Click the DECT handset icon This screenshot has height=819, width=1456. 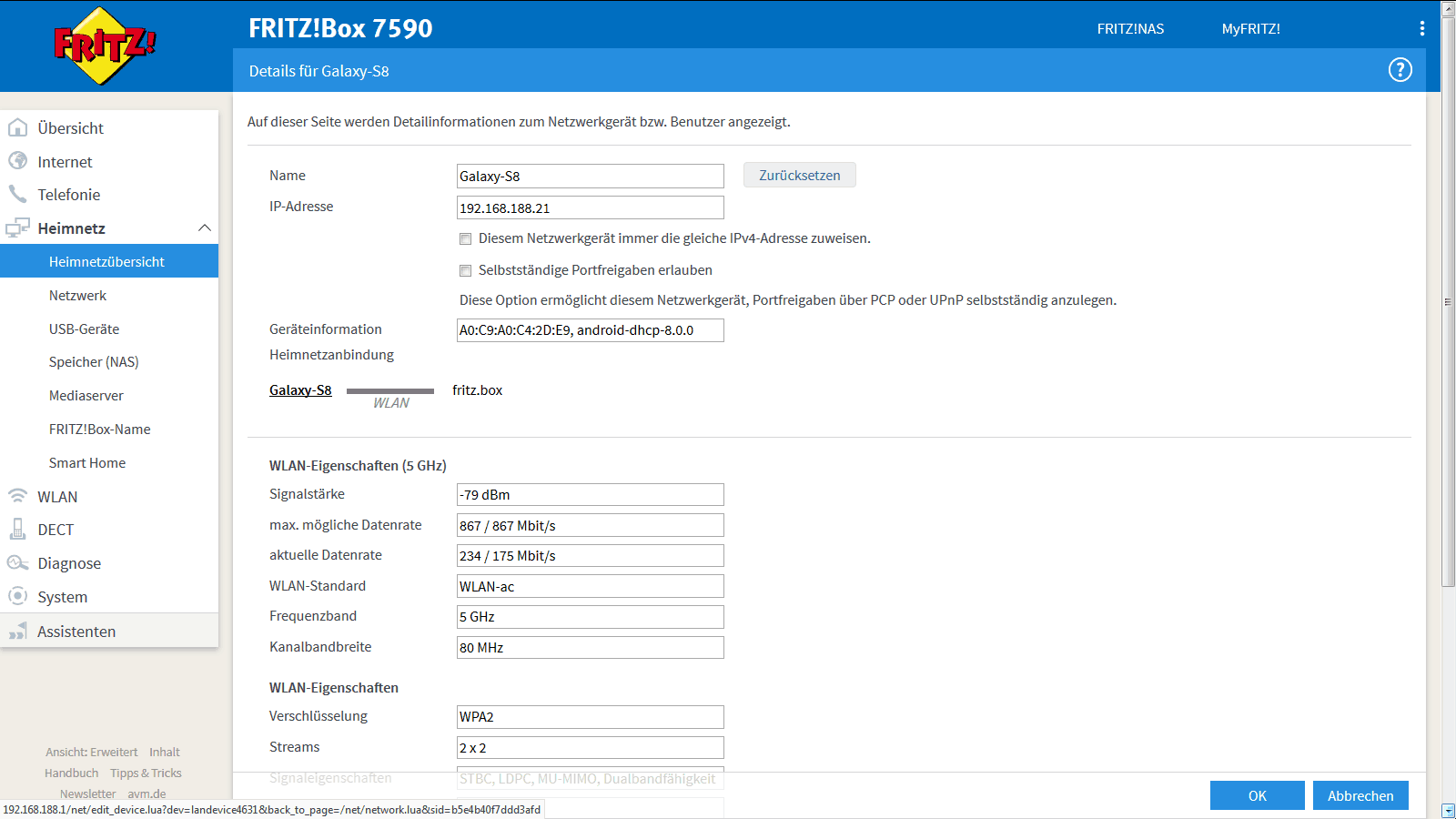(17, 529)
